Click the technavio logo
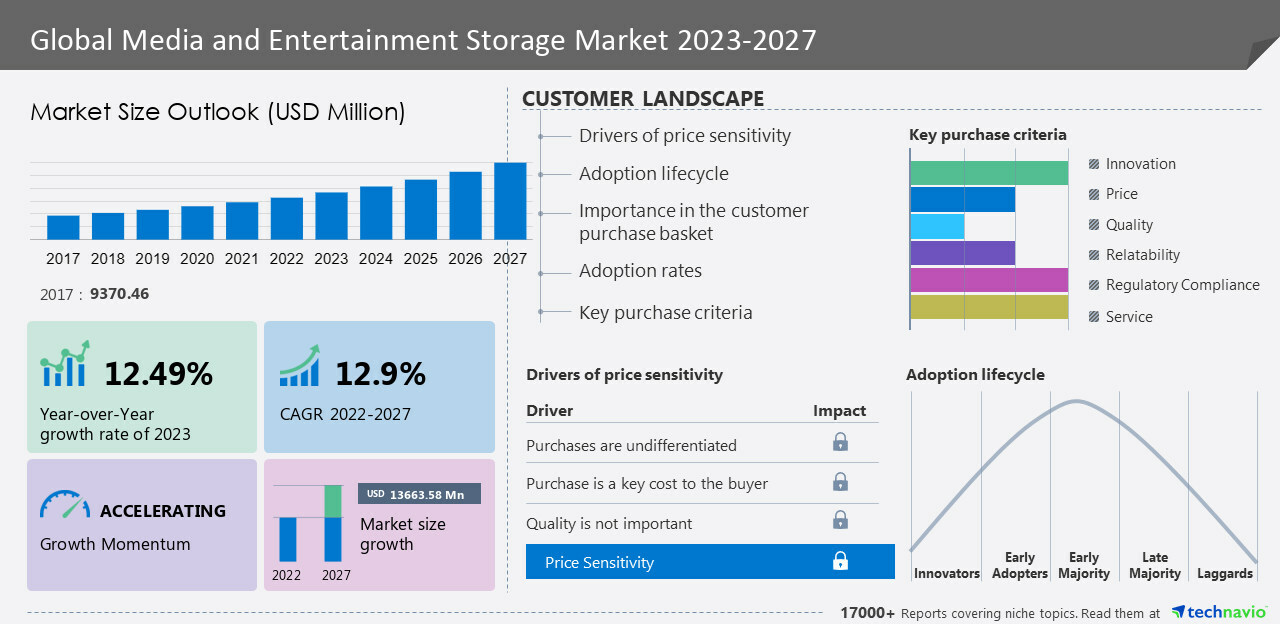 [1219, 612]
